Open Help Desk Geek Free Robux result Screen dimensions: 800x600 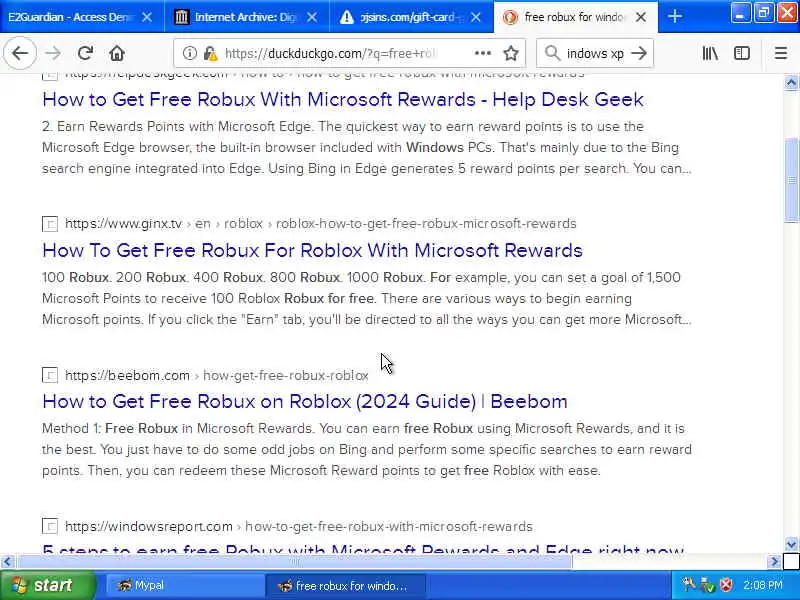[x=343, y=99]
